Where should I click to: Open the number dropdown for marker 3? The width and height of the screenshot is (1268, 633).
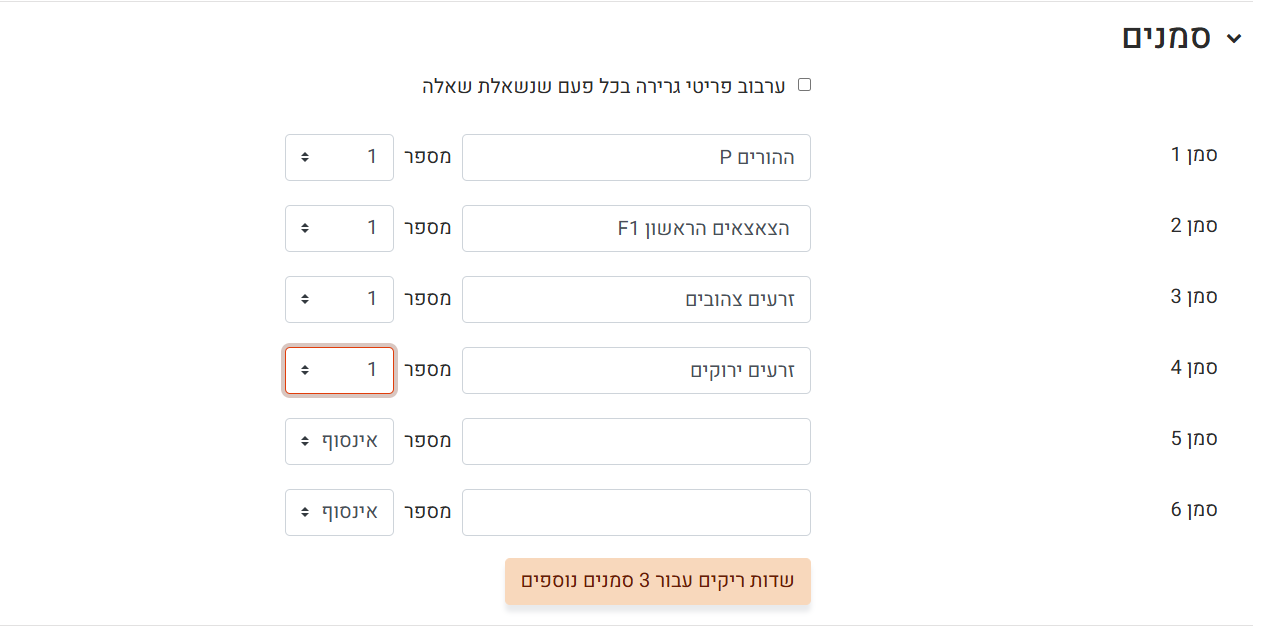(340, 300)
